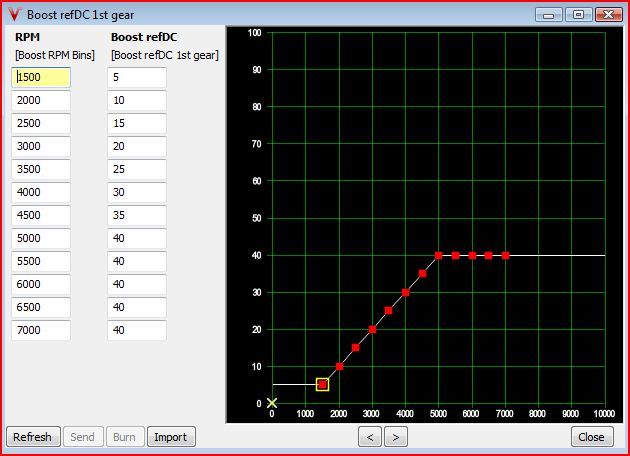This screenshot has height=456, width=630.
Task: Select the 3000 RPM input field
Action: click(x=41, y=146)
